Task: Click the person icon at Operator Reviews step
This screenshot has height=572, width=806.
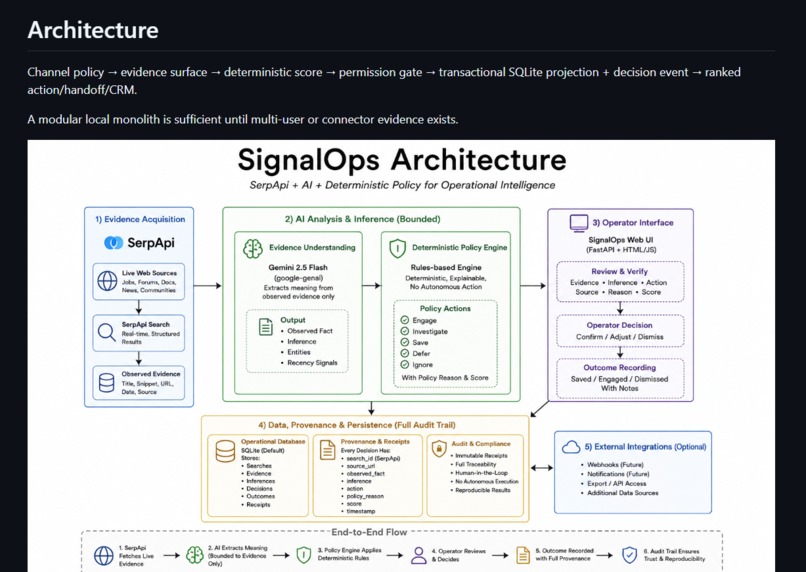Action: click(x=419, y=556)
